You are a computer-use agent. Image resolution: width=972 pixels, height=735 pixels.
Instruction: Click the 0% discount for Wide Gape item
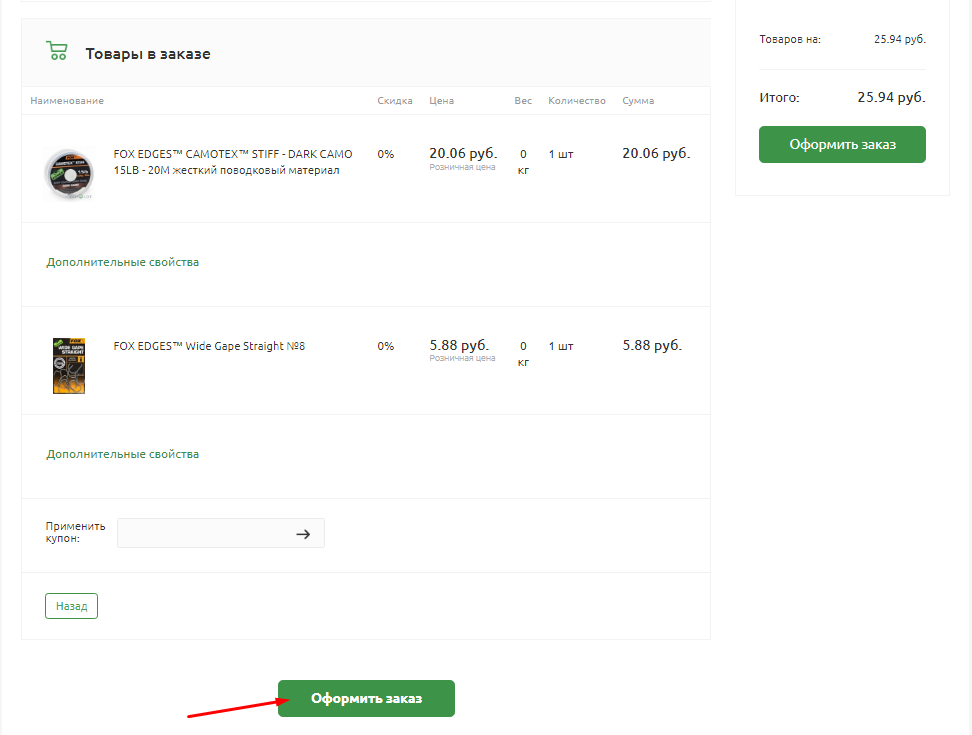(x=386, y=346)
